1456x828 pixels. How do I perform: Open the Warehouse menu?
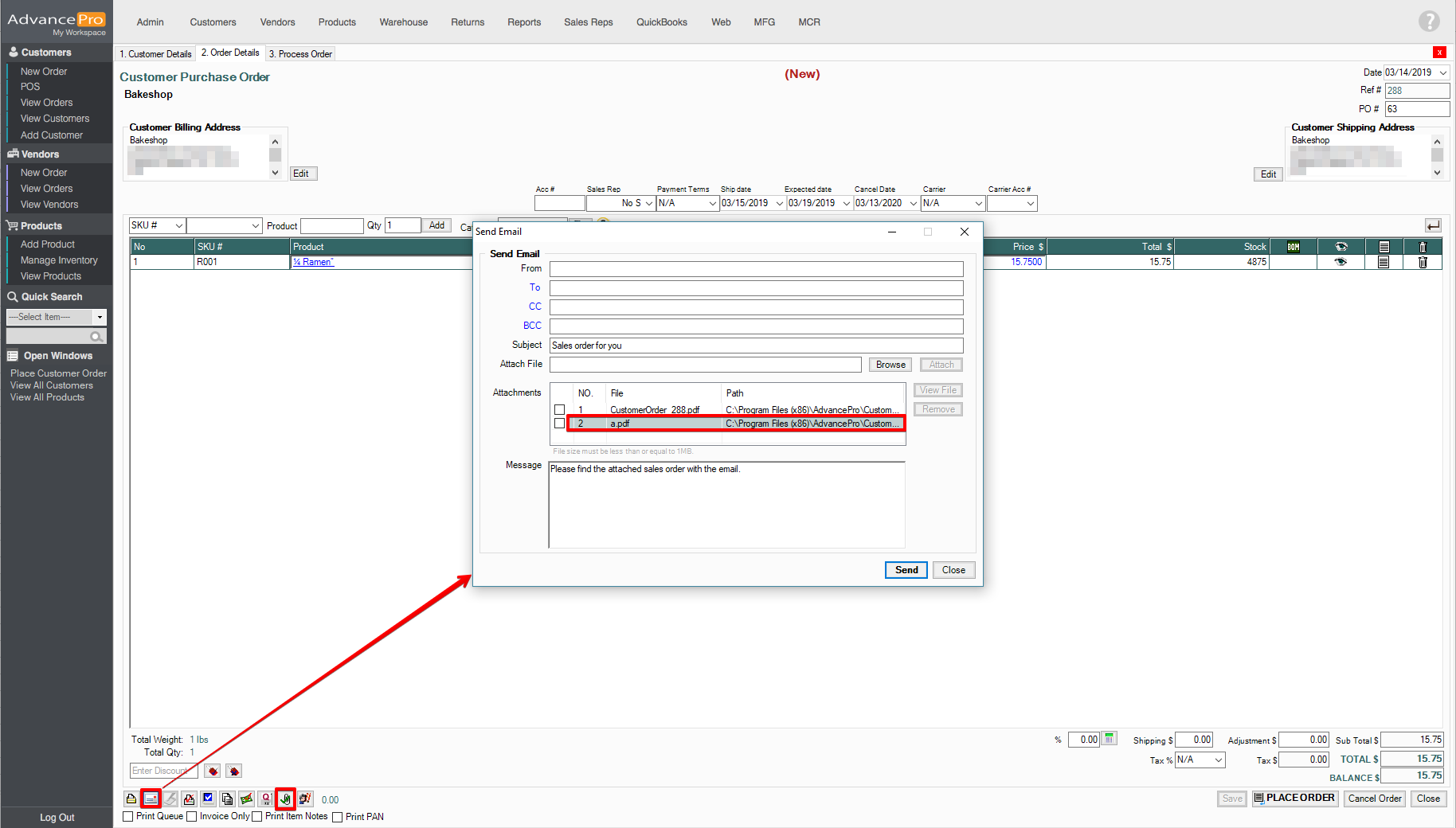coord(403,22)
